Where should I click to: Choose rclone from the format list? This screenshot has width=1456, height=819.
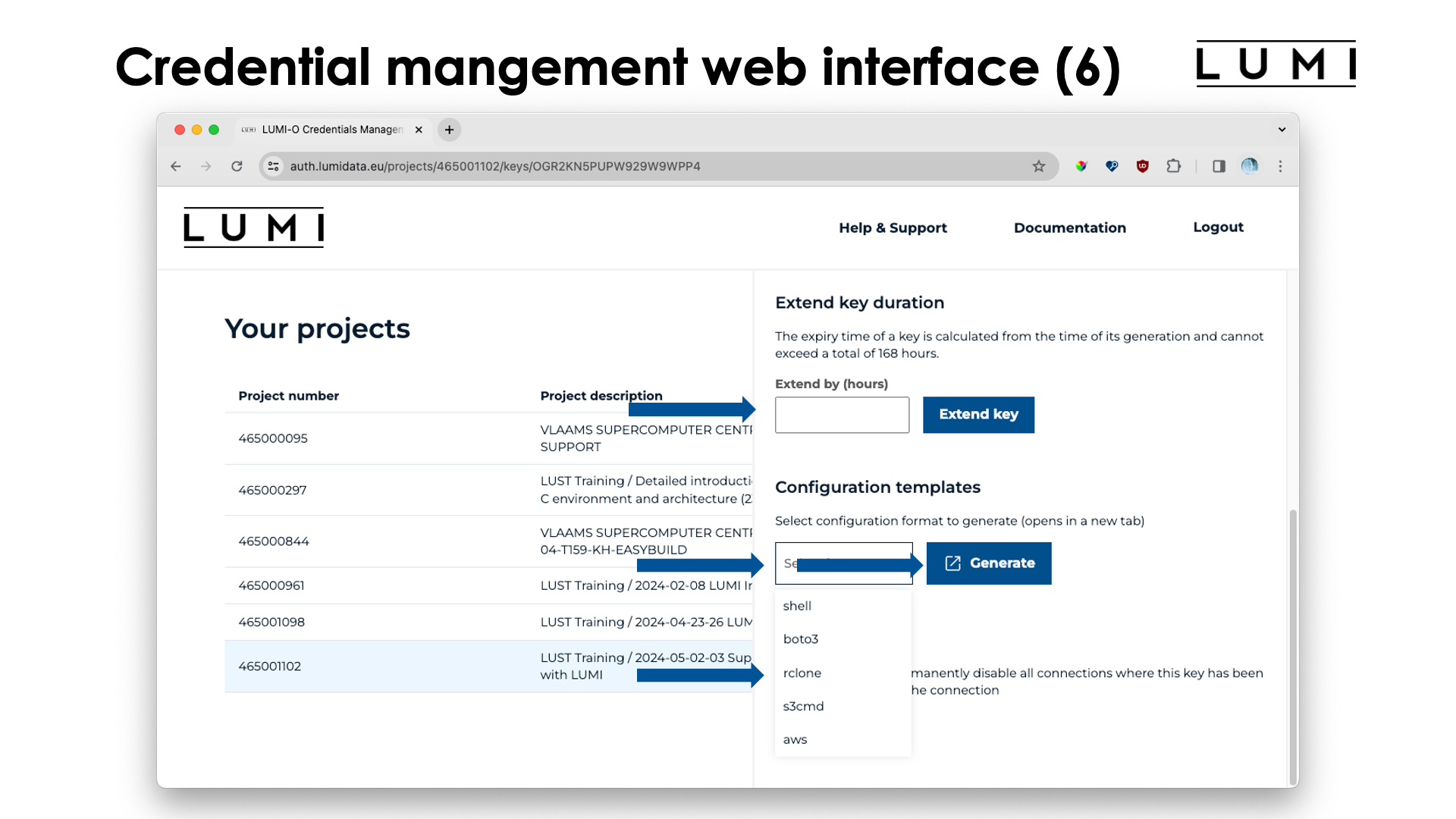click(843, 673)
